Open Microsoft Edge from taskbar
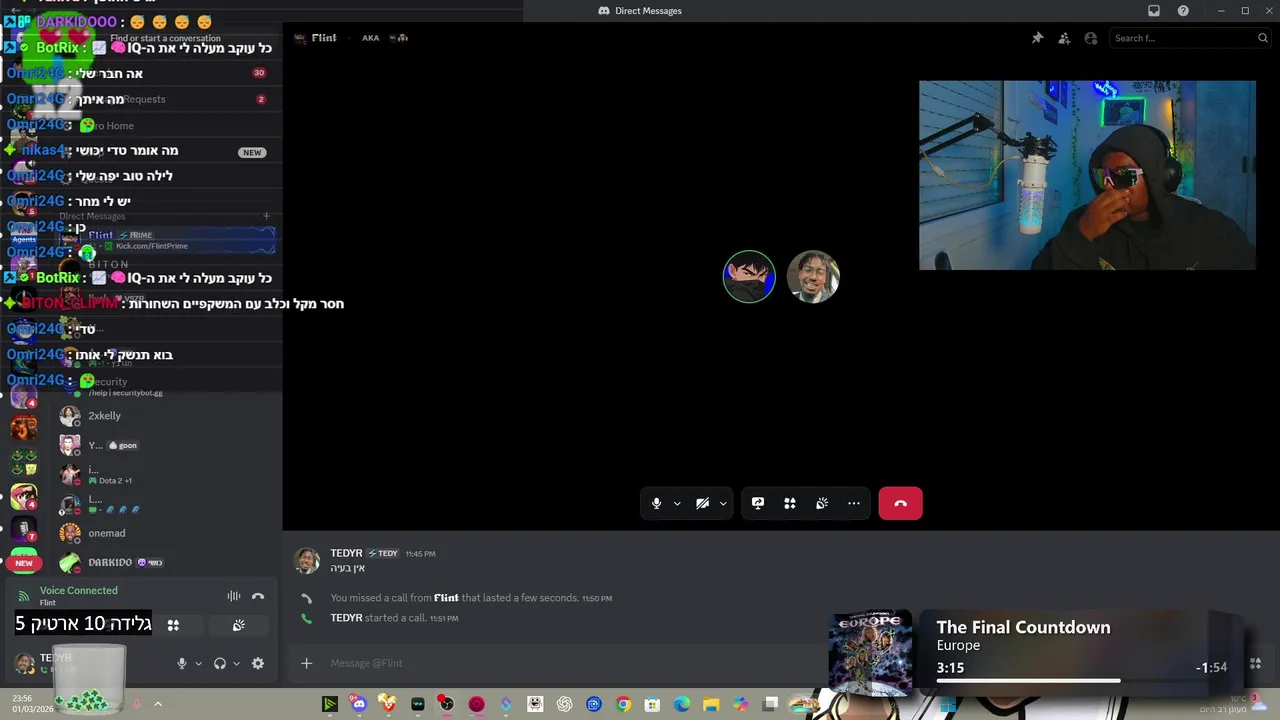 pos(682,704)
